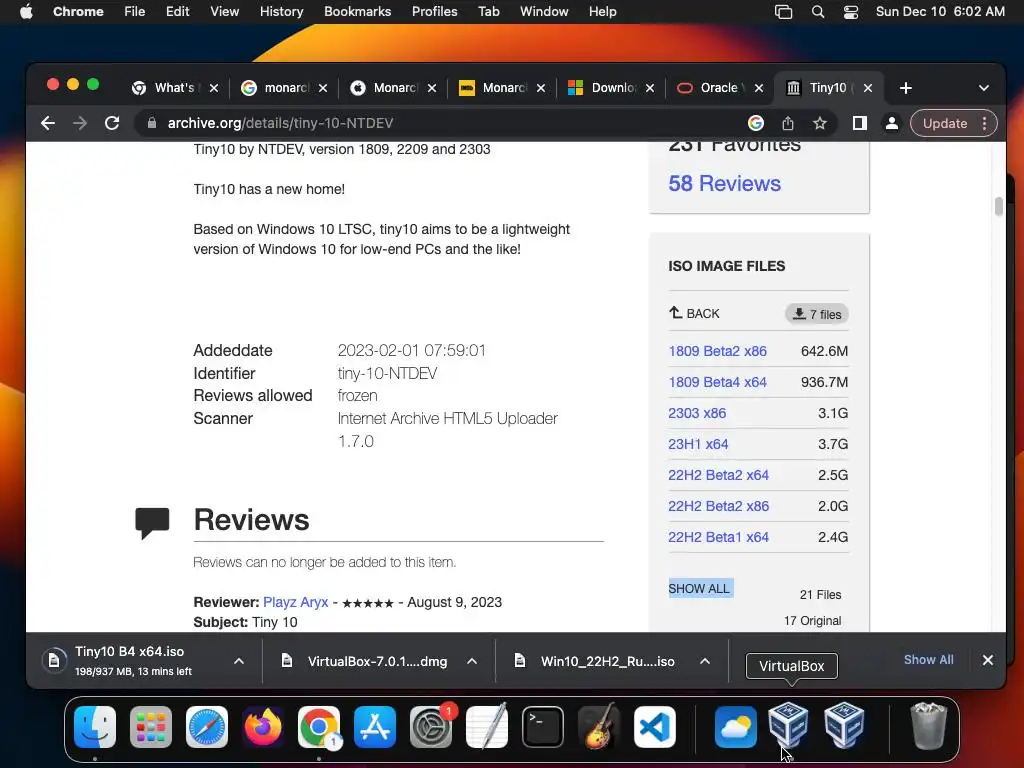
Task: Download the 22H2 Beta1 x64 ISO
Action: (718, 537)
